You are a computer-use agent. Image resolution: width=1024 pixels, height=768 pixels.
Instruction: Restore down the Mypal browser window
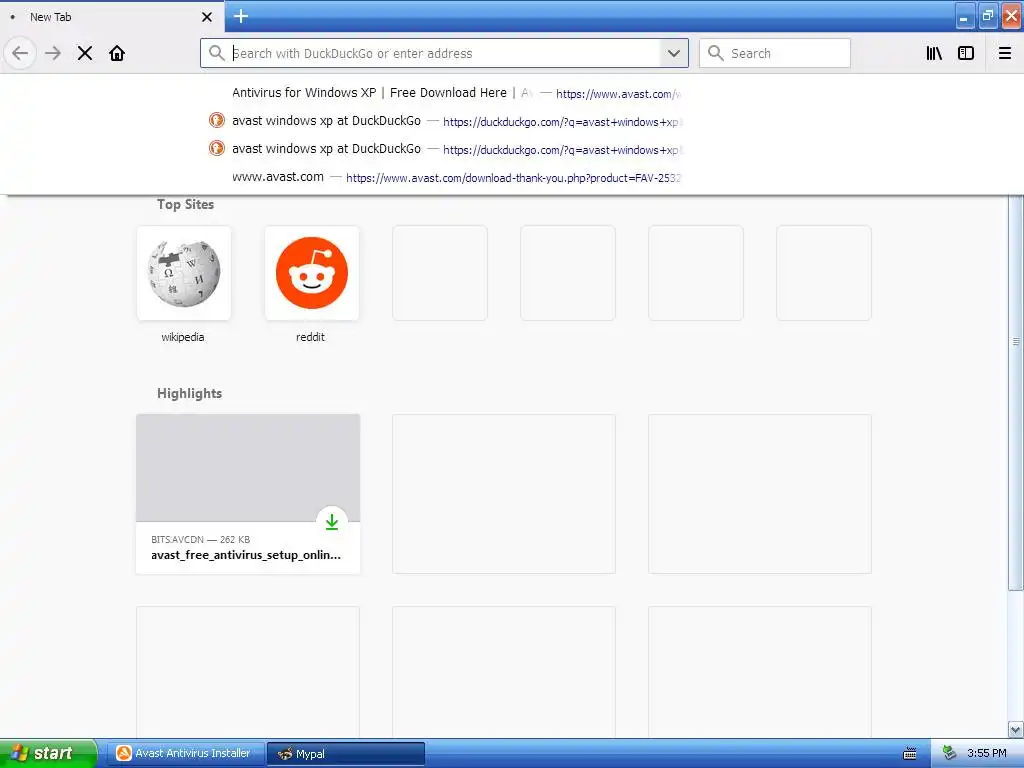tap(987, 16)
